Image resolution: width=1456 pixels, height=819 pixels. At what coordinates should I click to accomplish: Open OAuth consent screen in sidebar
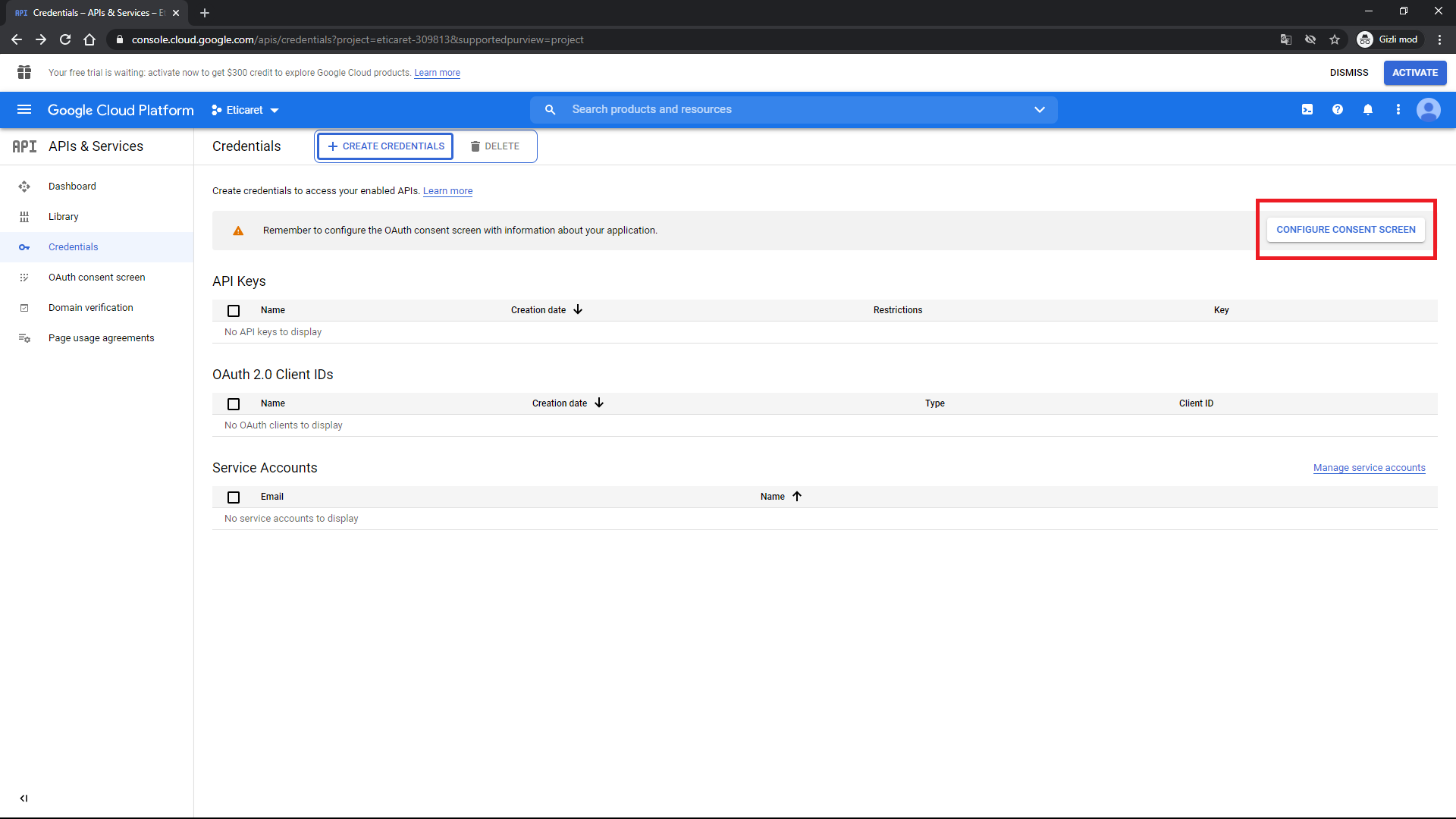(x=97, y=278)
